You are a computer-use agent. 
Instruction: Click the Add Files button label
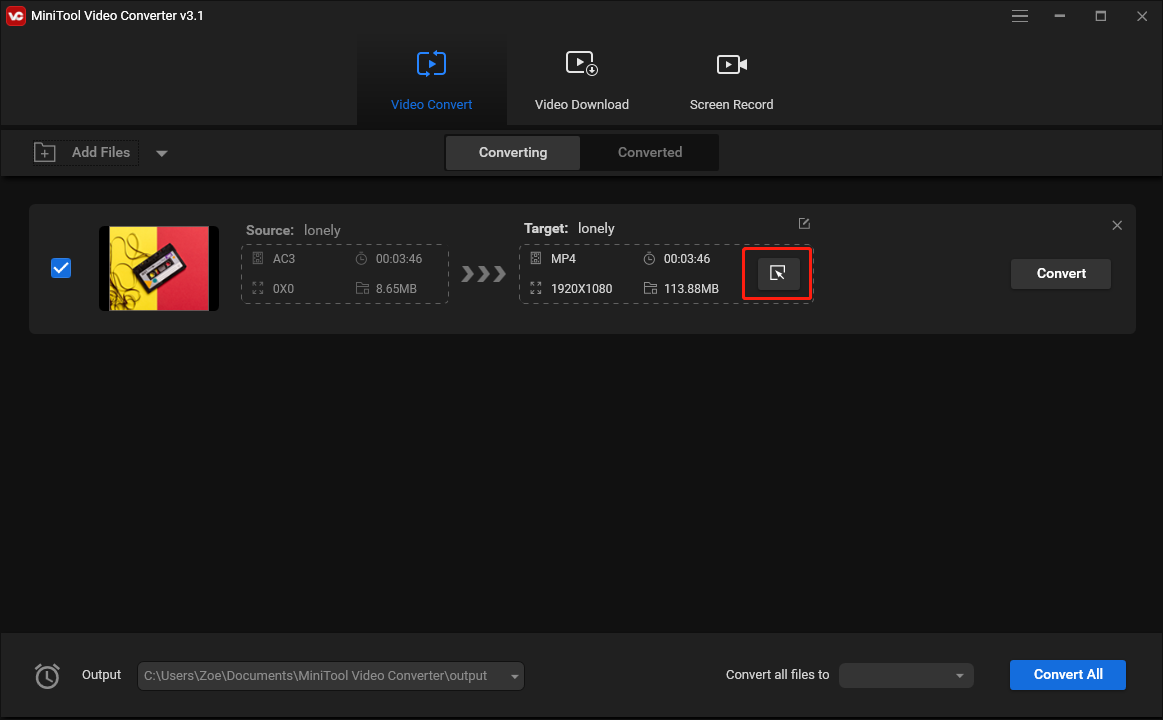[x=101, y=153]
